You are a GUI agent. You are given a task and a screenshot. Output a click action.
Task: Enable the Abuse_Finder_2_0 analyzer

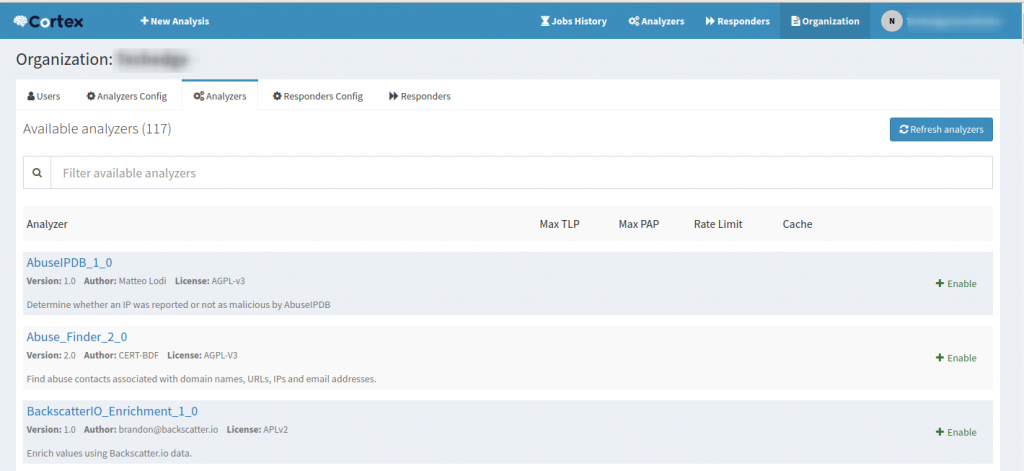(956, 358)
